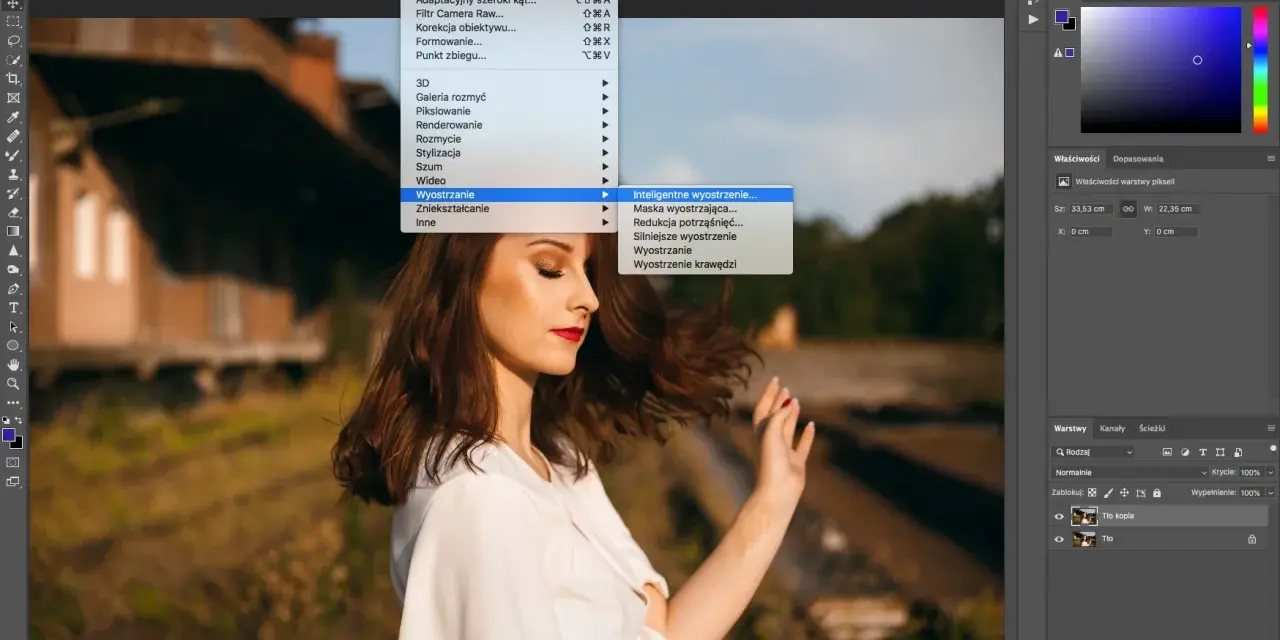The width and height of the screenshot is (1280, 640).
Task: Select the Sharpen triangle tool in toolbar
Action: (13, 250)
